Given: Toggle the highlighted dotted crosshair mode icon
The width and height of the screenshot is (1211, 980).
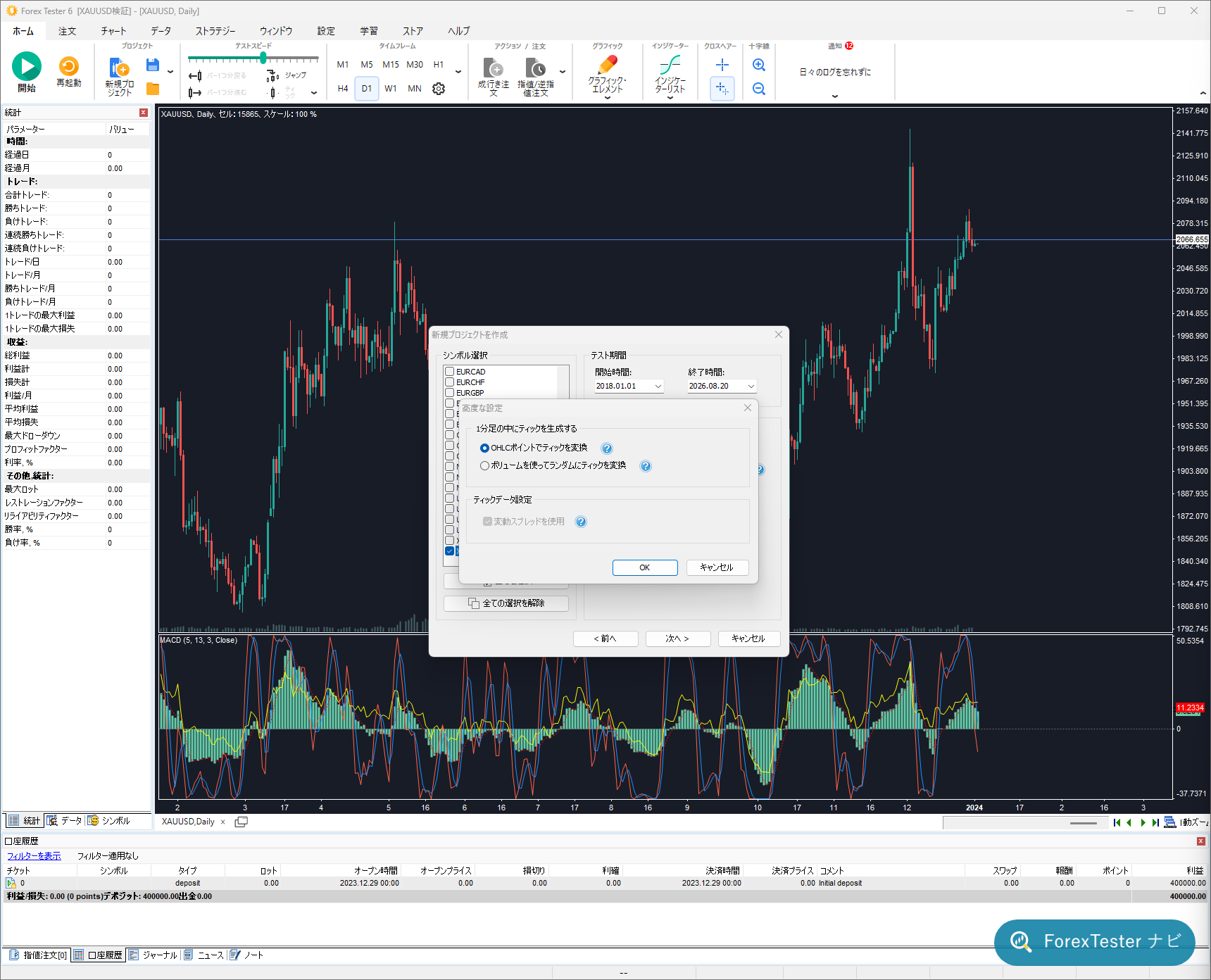Looking at the screenshot, I should pos(722,89).
